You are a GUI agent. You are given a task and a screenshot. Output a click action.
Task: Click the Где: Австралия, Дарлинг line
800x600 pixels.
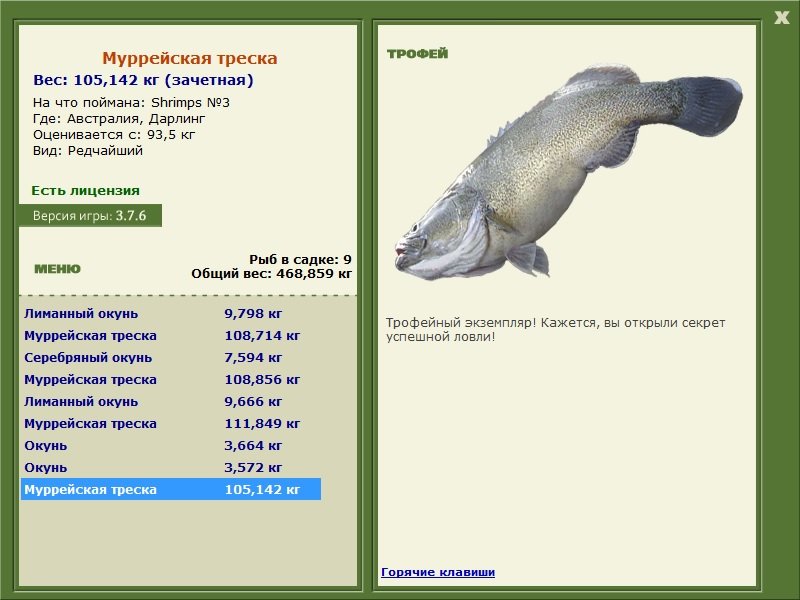119,119
